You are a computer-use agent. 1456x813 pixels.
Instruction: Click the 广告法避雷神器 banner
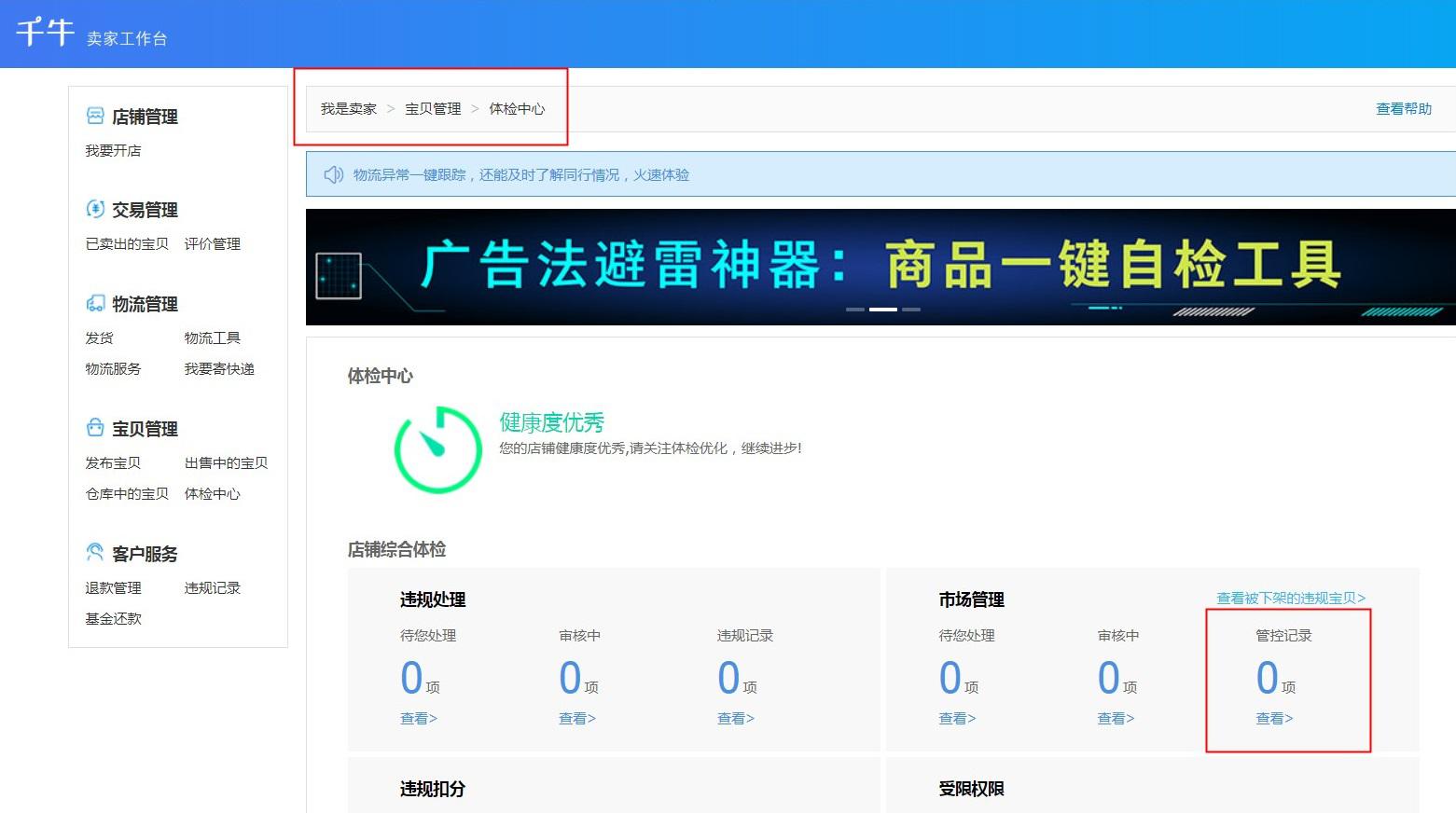881,267
